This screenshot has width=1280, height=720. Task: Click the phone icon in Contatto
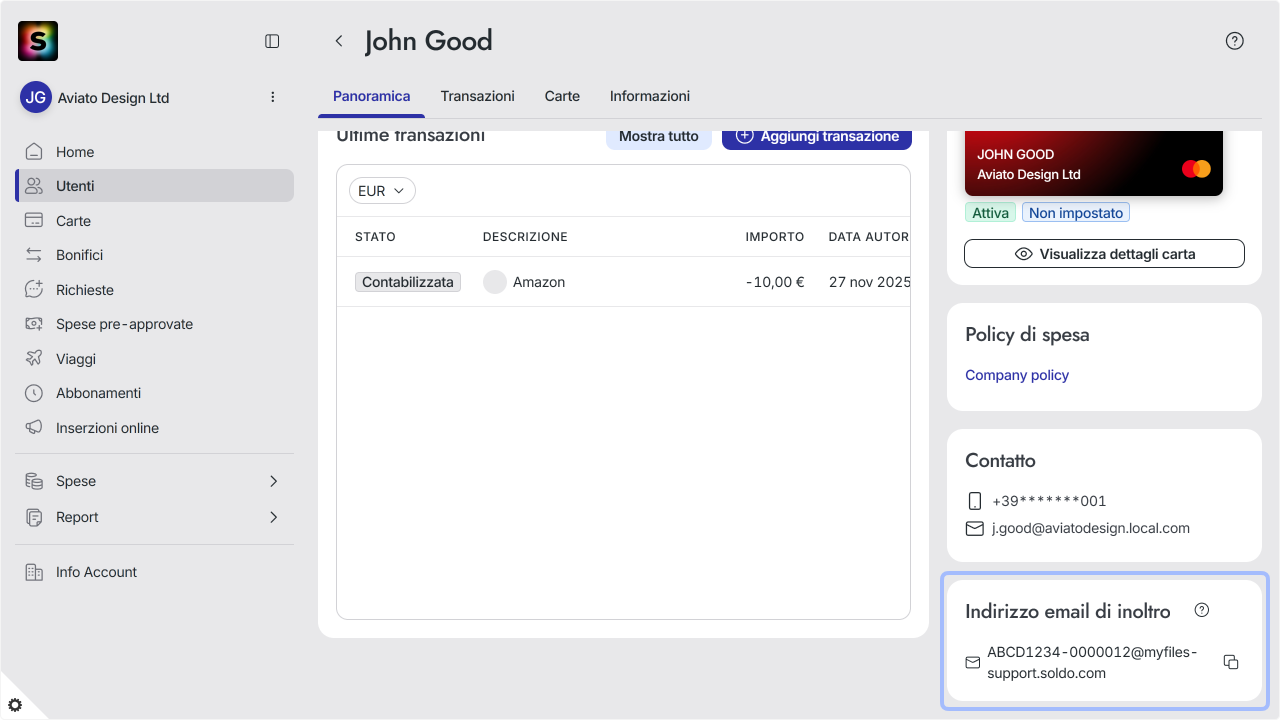click(975, 501)
